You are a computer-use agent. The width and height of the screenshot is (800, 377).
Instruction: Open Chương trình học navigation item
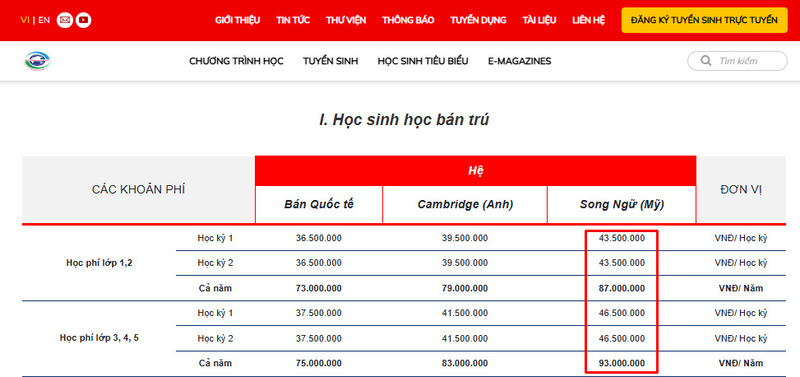(x=236, y=61)
